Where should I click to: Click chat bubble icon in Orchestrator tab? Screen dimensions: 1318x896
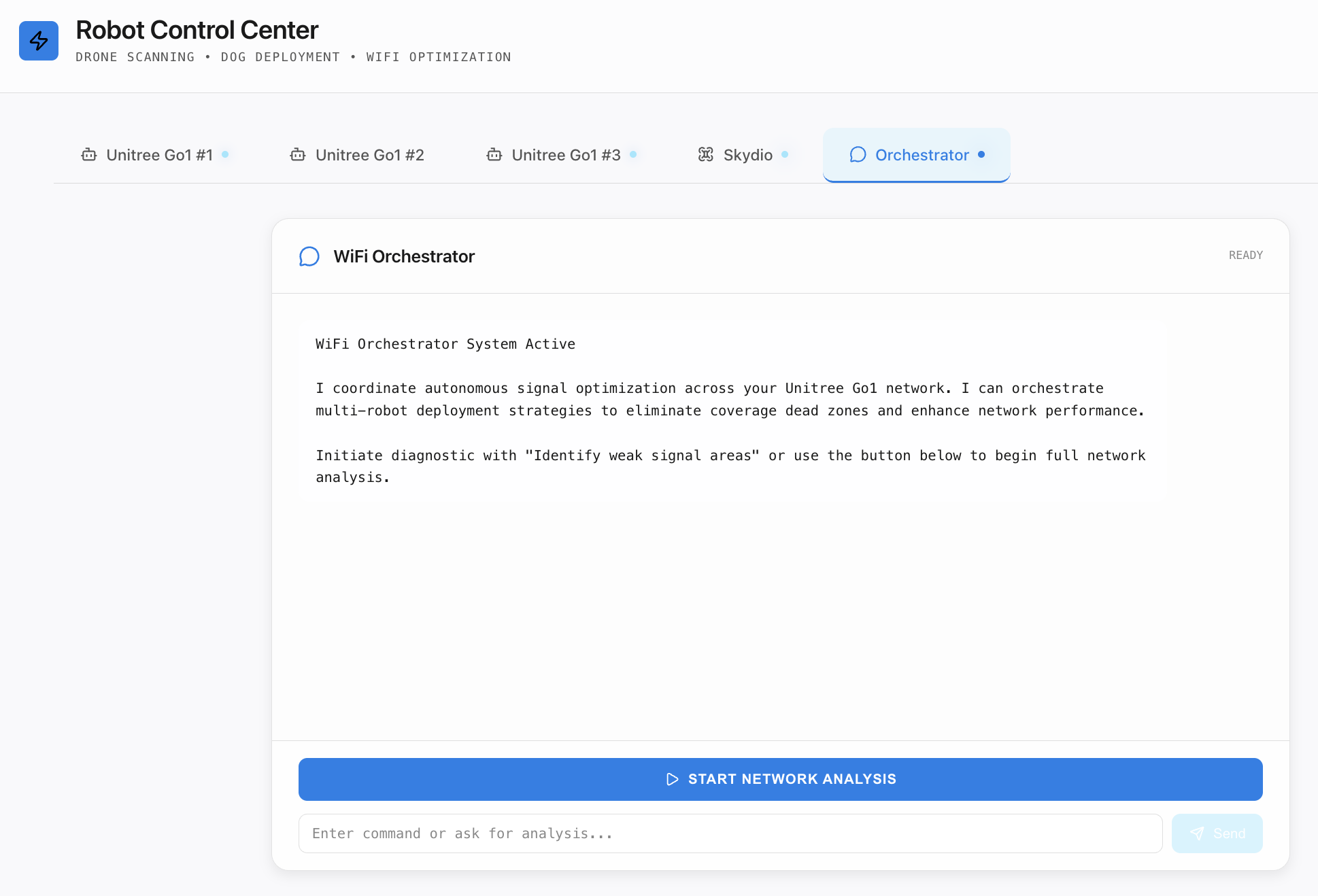coord(858,155)
